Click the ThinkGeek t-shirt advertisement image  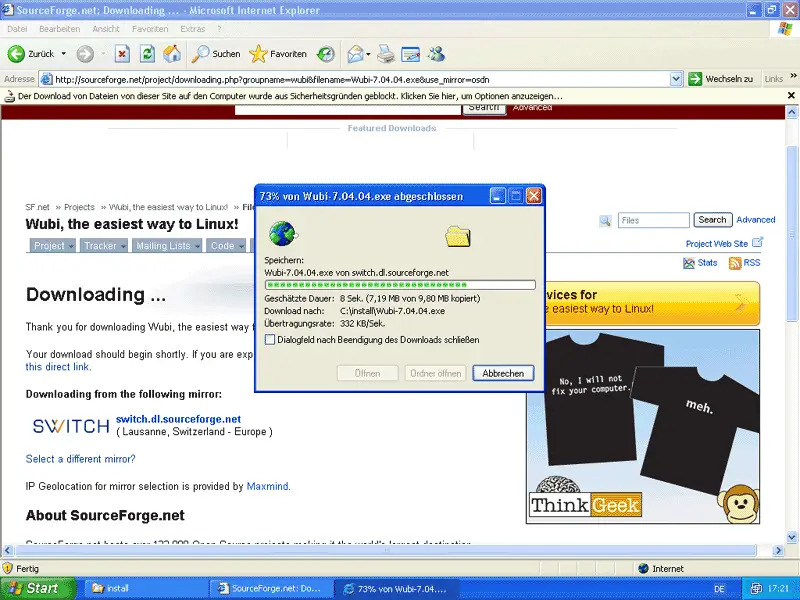(x=643, y=427)
